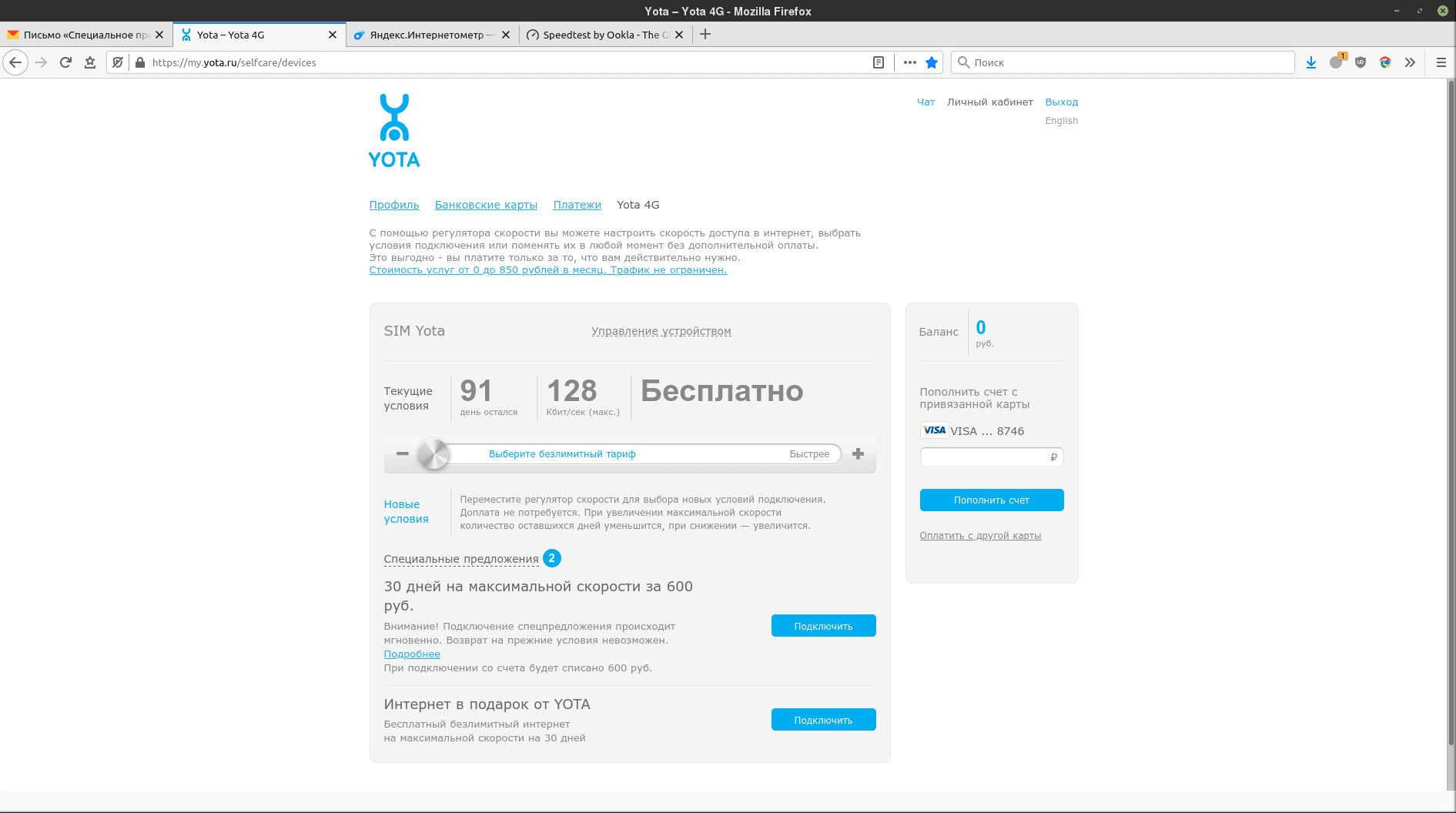Screen dimensions: 1456x813
Task: Open a new browser tab
Action: [705, 34]
